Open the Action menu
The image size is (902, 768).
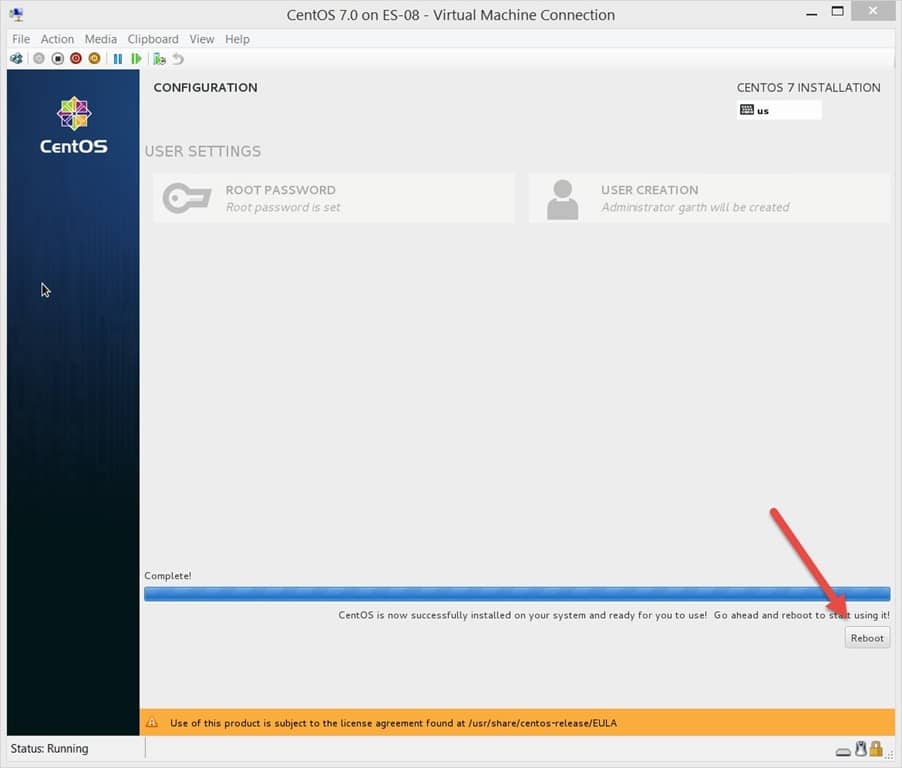57,39
